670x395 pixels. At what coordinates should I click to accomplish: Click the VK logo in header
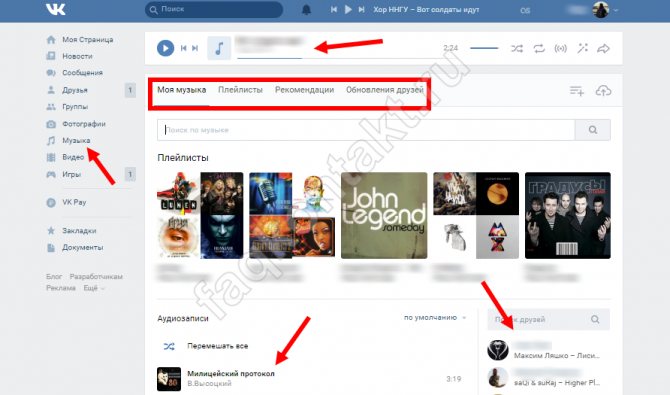coord(56,9)
